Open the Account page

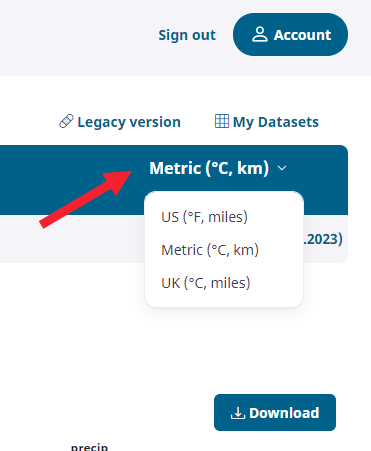pos(290,34)
